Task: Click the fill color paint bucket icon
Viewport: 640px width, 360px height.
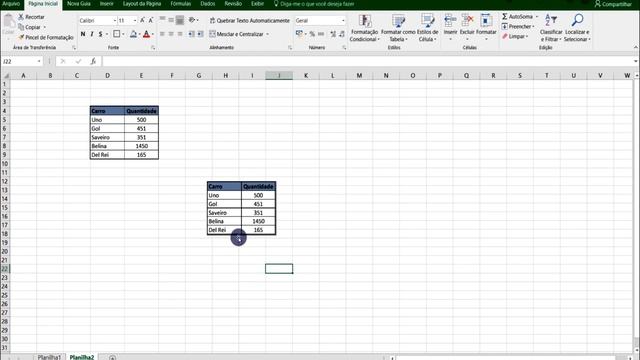Action: 133,34
